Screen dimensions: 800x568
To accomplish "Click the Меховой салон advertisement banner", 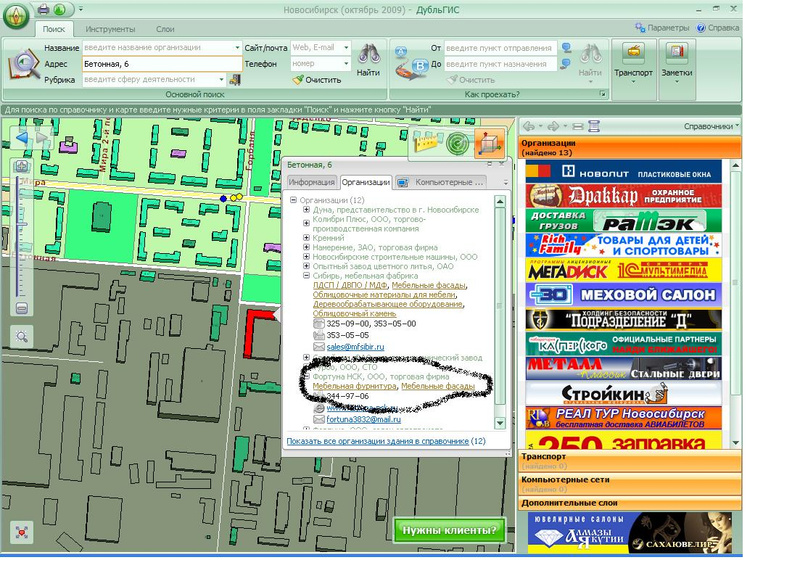I will (623, 294).
